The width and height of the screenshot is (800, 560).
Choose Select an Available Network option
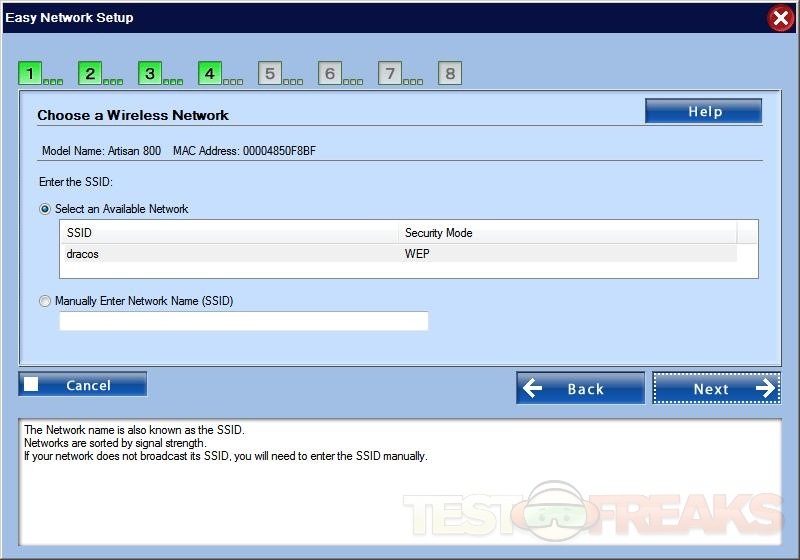point(45,209)
